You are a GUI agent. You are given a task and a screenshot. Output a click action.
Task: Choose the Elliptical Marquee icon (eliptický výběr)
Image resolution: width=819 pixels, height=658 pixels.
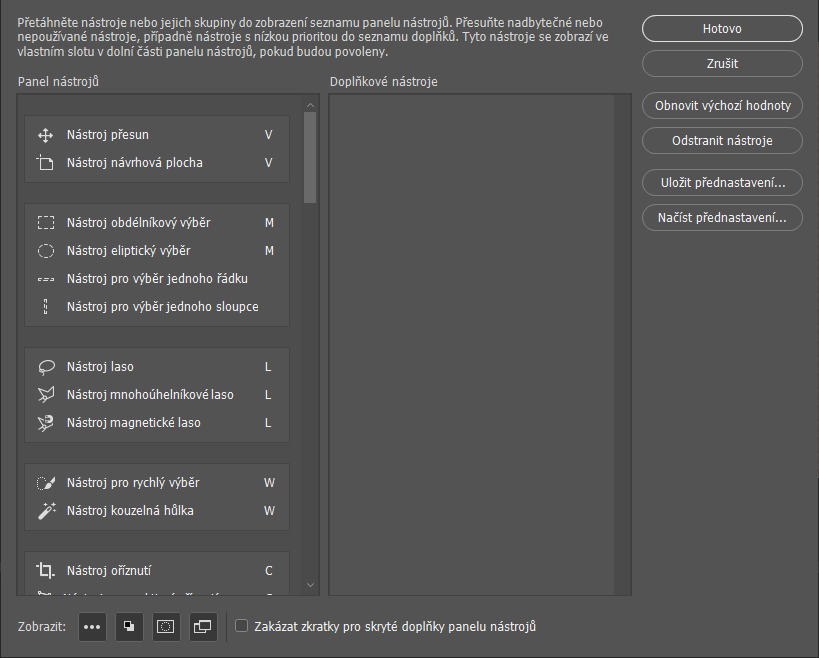[46, 251]
